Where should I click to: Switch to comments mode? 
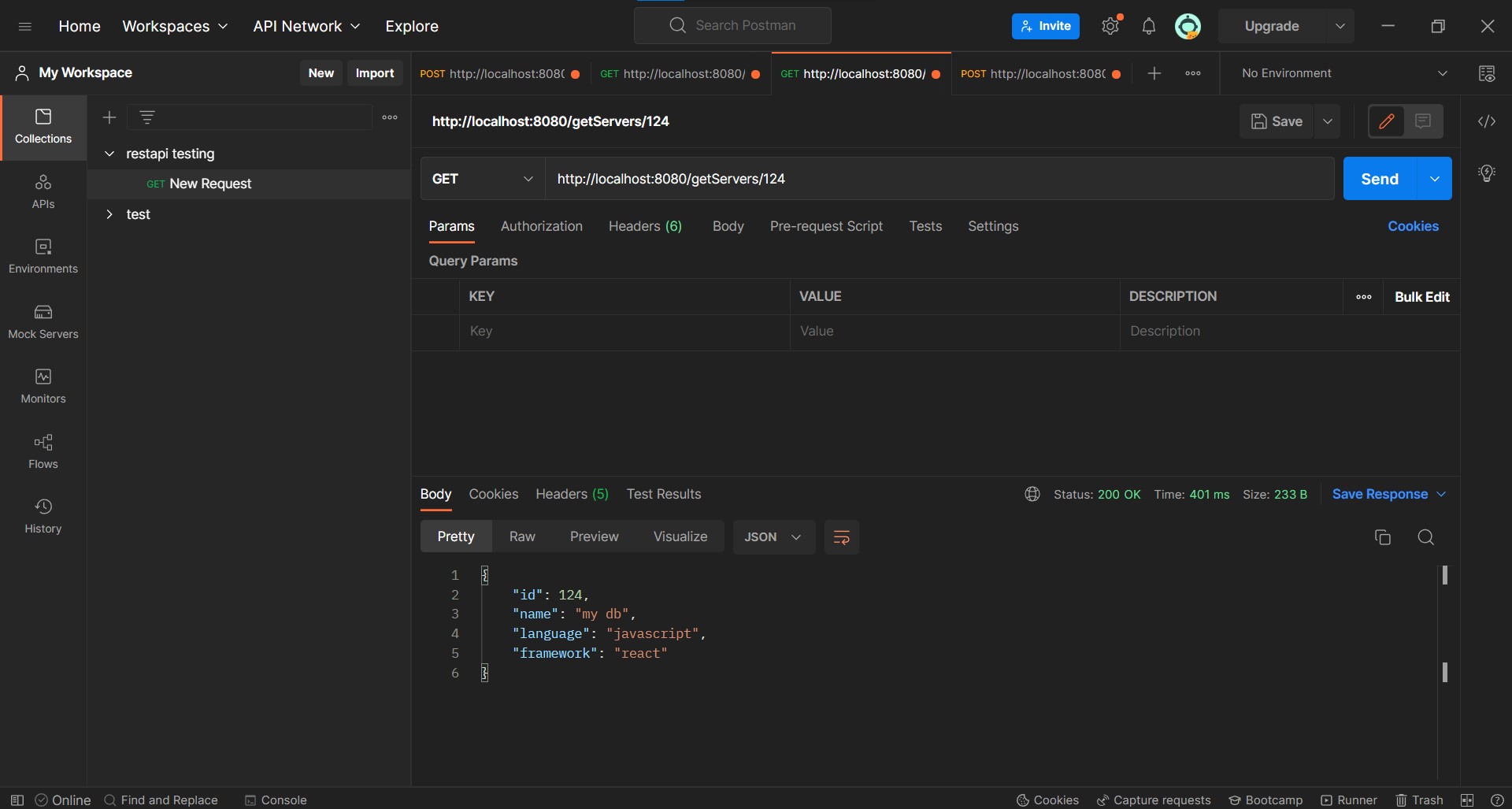coord(1423,121)
